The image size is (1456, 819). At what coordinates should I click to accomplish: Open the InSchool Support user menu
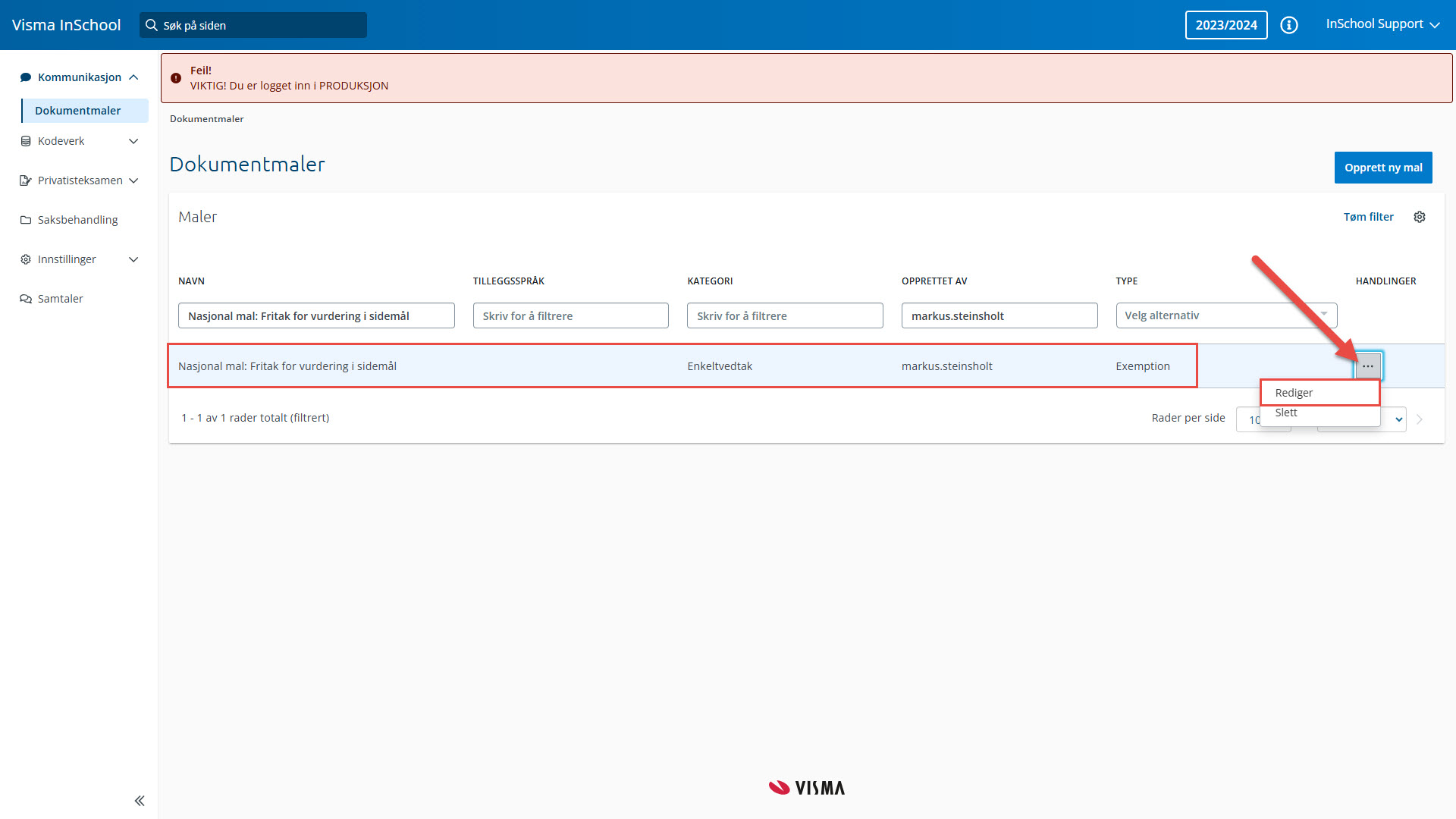click(1382, 24)
